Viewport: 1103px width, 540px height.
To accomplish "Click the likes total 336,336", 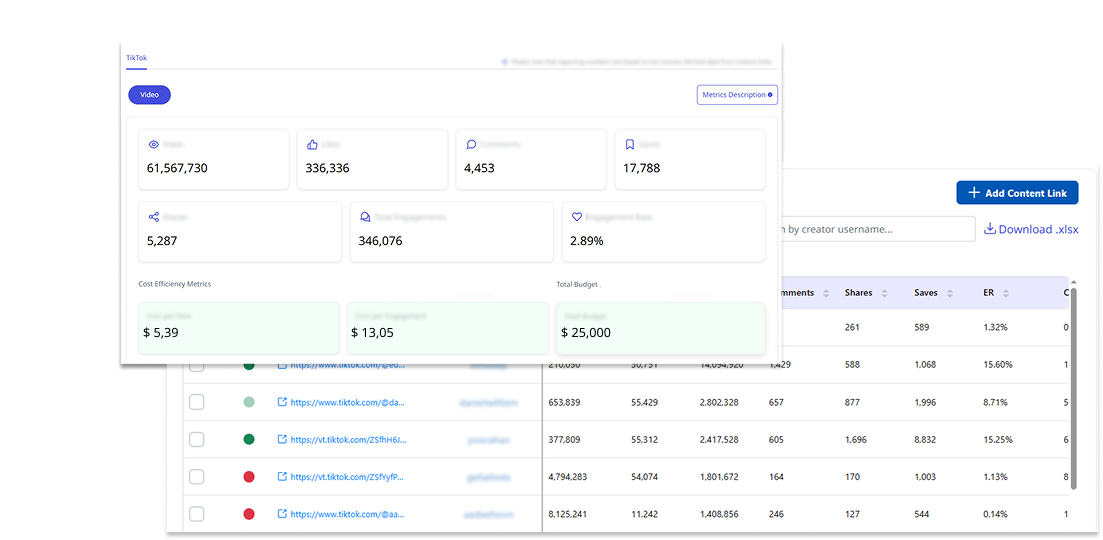I will 327,168.
